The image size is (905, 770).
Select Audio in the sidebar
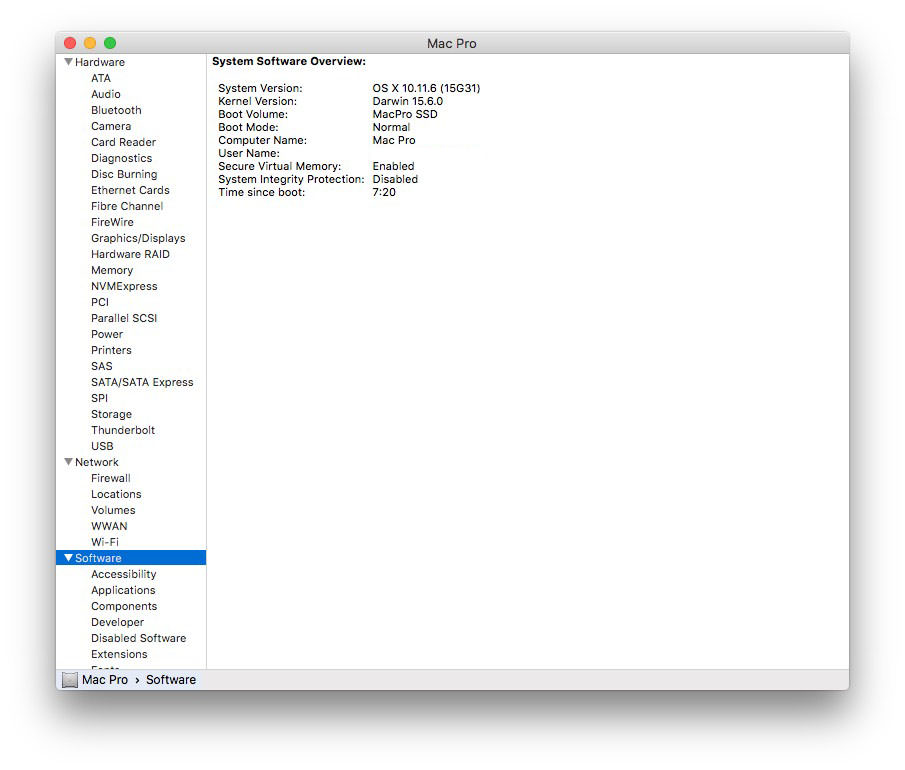[106, 94]
